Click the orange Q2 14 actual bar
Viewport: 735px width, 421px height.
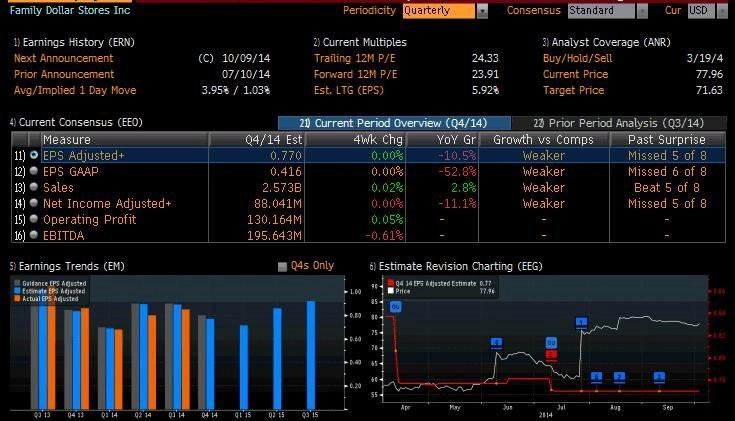coord(152,362)
